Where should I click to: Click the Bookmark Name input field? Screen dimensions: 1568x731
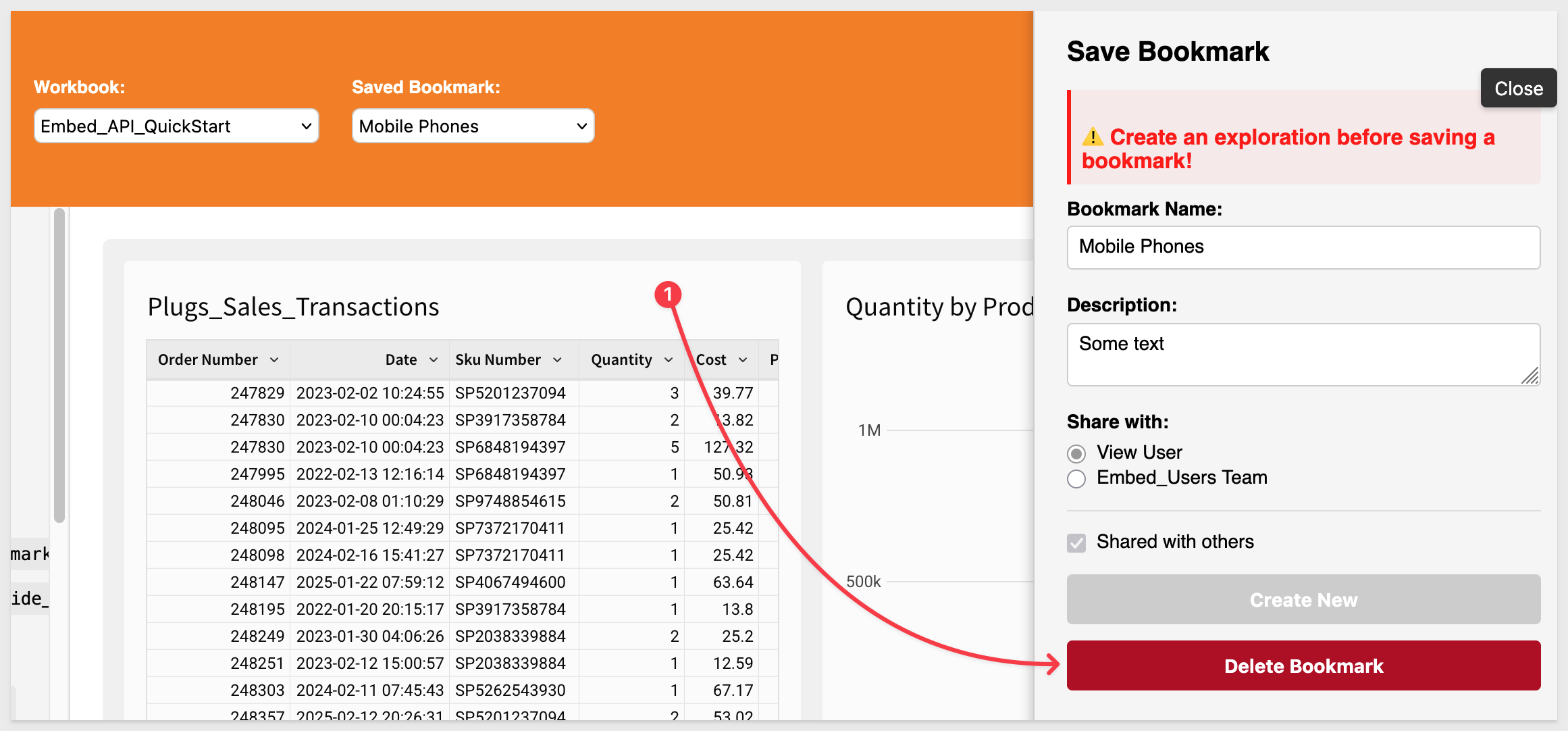click(1303, 247)
